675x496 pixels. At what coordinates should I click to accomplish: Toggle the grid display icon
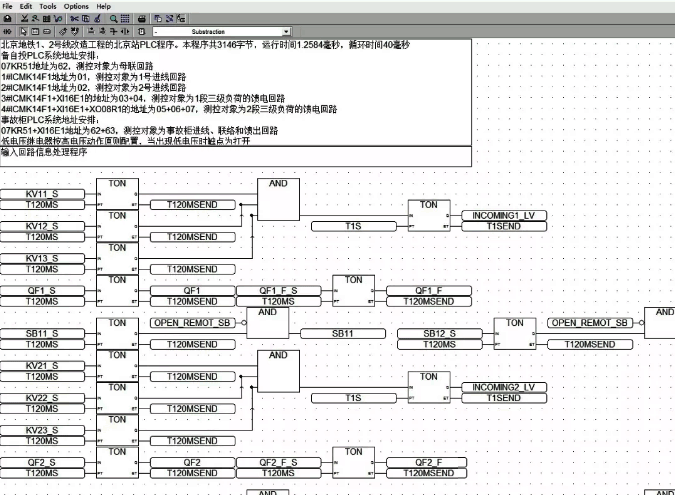click(x=125, y=19)
